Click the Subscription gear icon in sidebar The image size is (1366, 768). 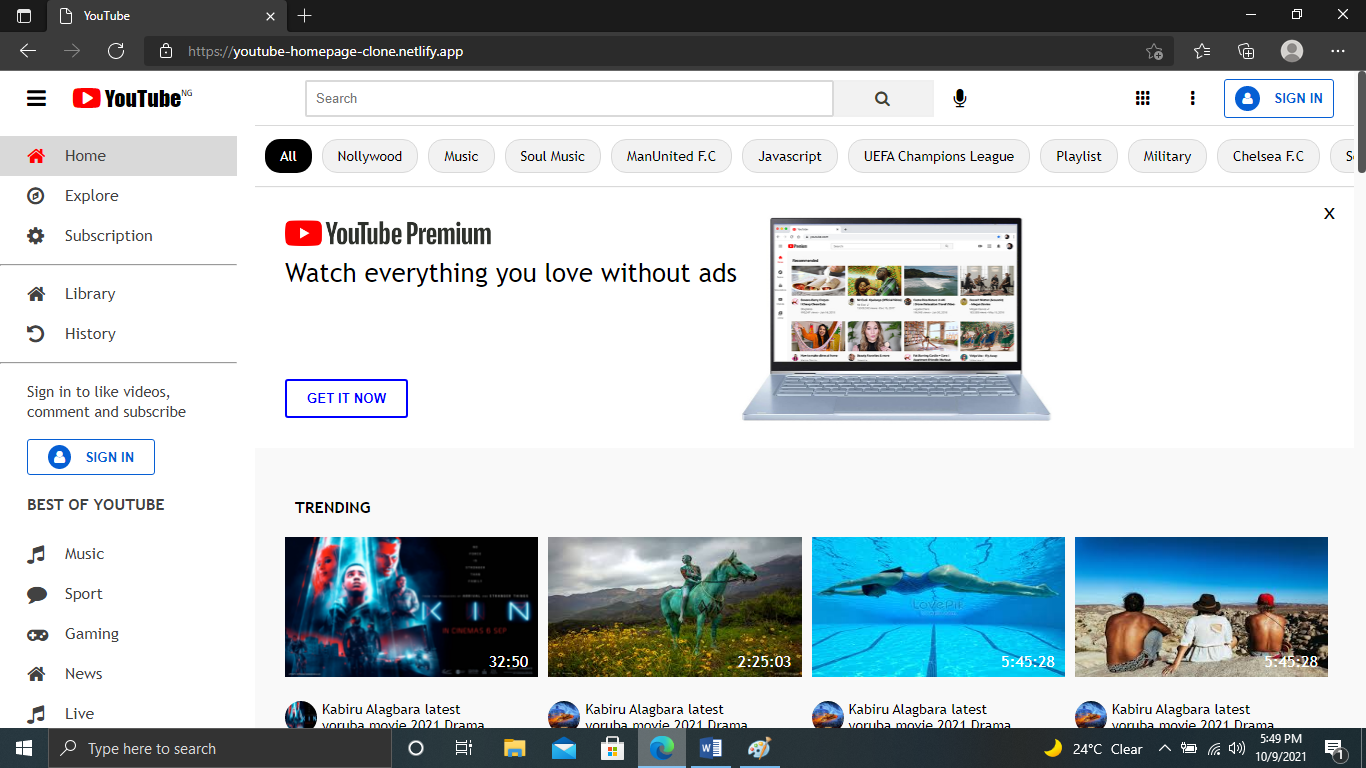36,236
